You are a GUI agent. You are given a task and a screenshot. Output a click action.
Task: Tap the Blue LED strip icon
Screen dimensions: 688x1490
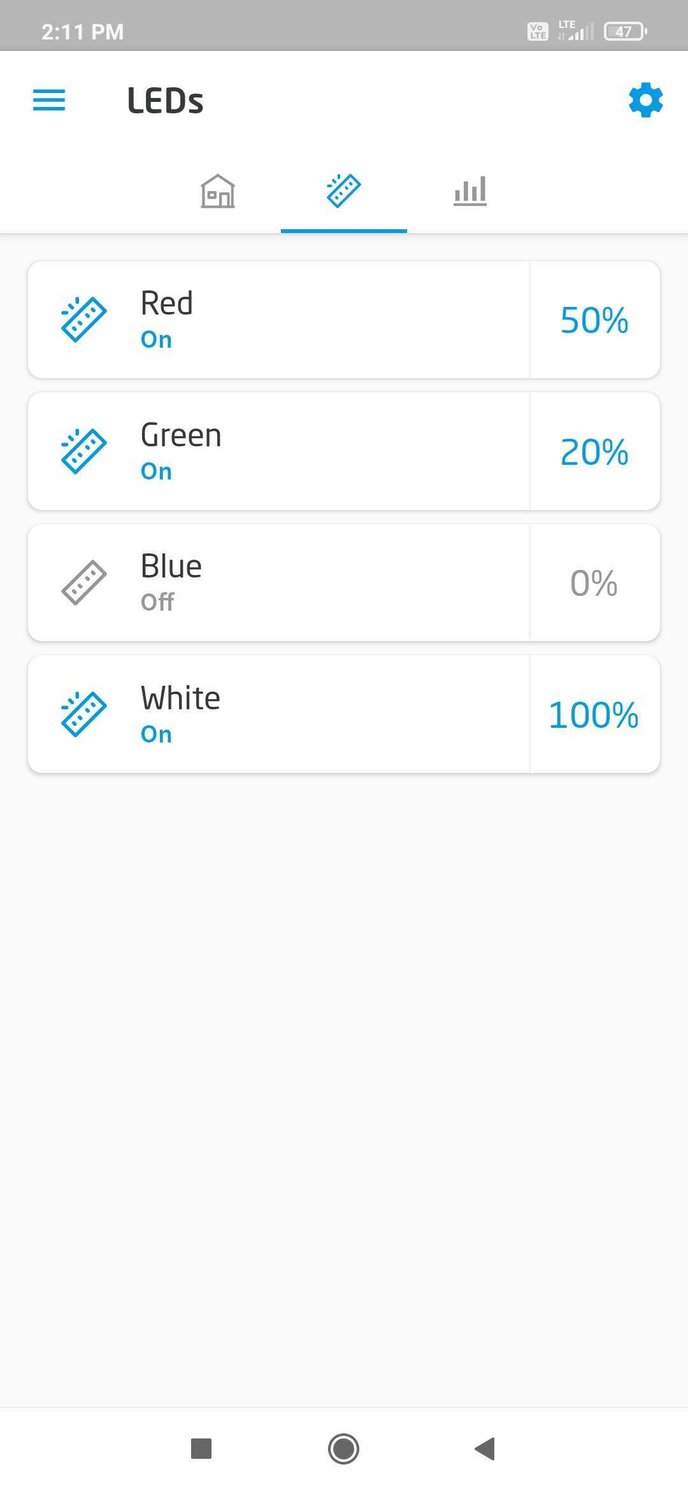coord(84,583)
